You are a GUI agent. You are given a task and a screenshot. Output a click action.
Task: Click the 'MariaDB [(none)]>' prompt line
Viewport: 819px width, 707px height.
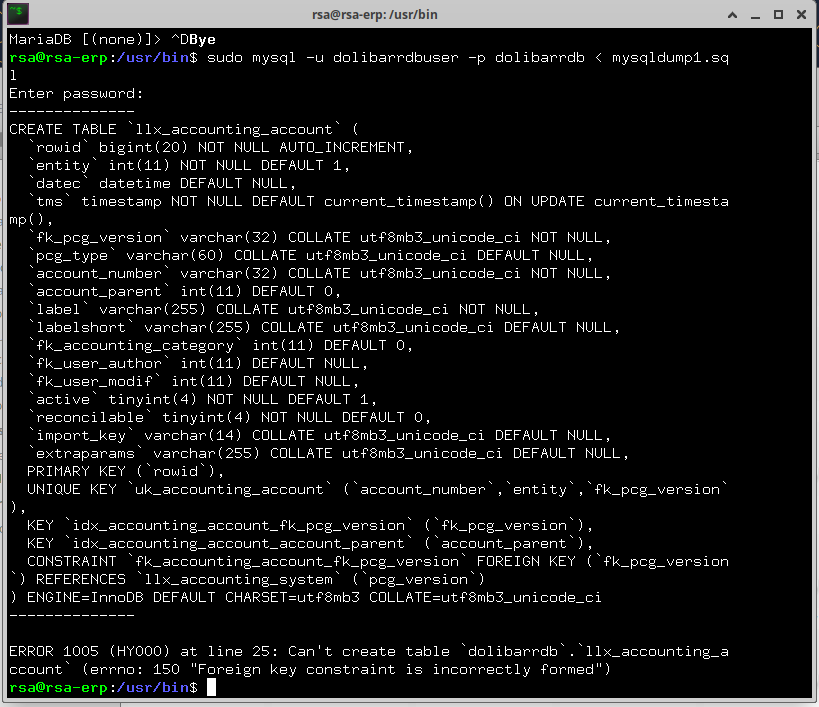(112, 40)
